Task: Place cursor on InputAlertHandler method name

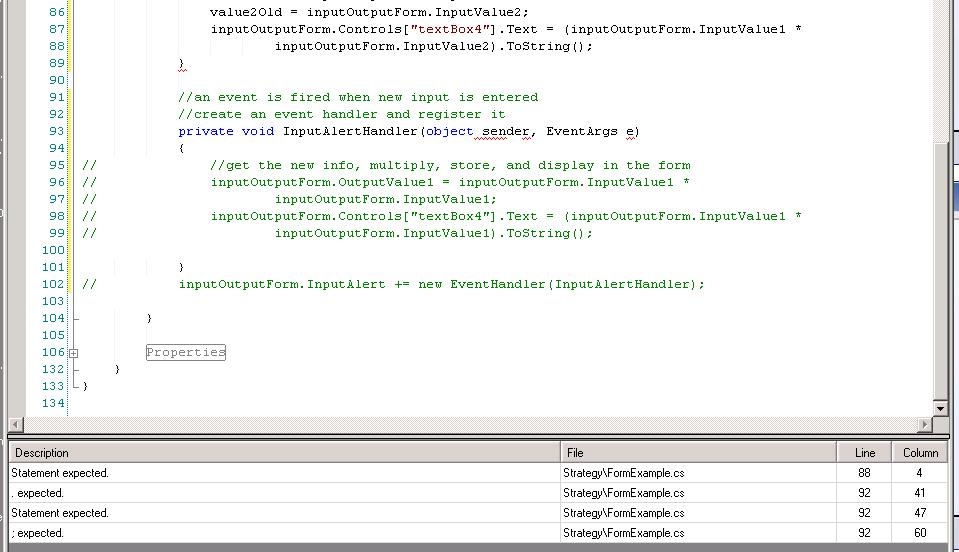Action: (350, 131)
